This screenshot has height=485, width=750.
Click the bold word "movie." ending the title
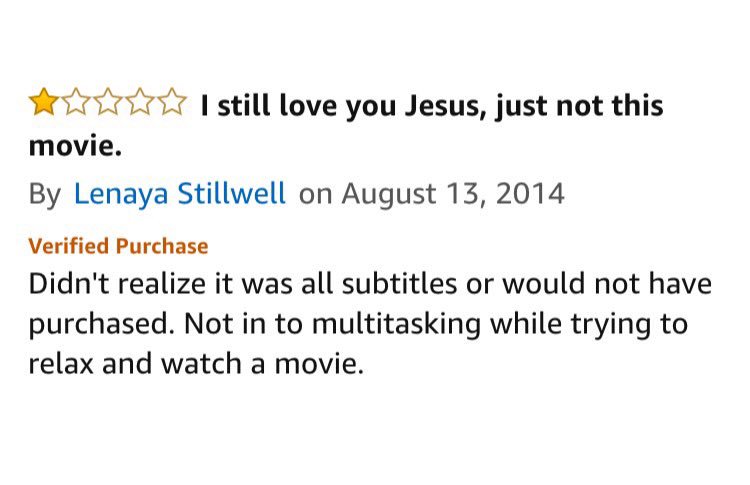(x=75, y=146)
